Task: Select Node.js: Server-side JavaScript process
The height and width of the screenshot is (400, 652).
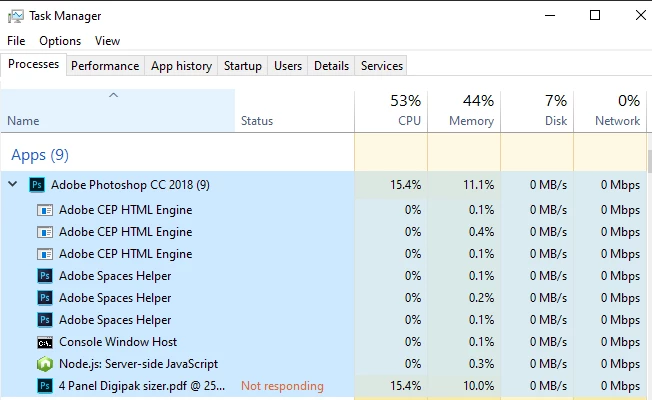Action: point(324,364)
